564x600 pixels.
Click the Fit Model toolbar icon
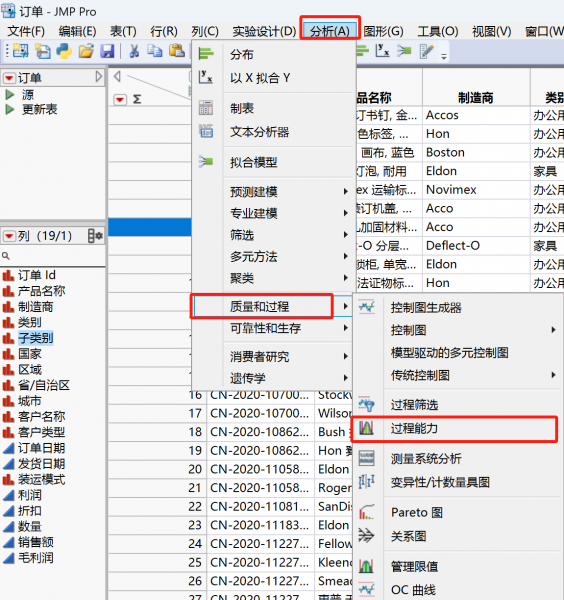[x=404, y=51]
